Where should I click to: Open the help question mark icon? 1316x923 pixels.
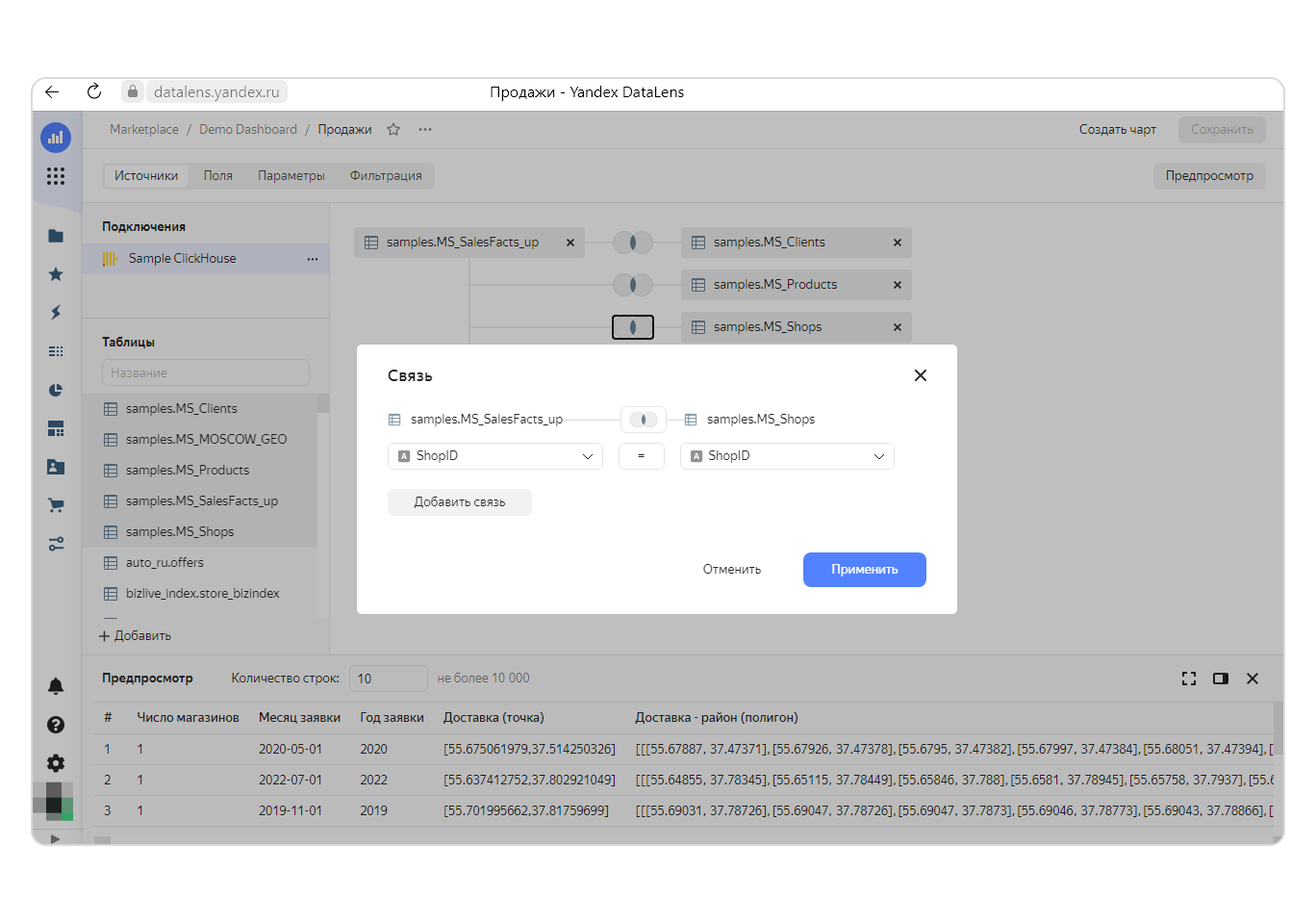click(x=56, y=725)
